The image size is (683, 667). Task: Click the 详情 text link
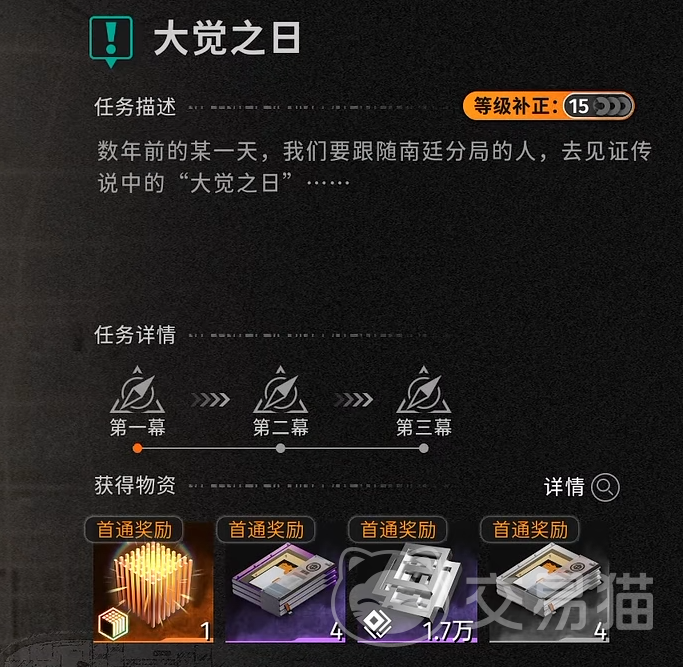tap(564, 487)
